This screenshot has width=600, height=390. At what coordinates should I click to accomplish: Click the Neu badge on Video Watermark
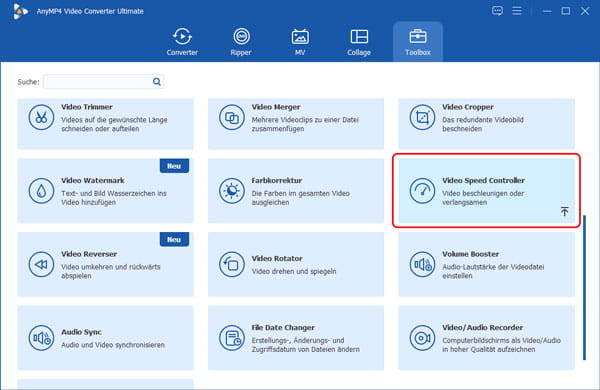(174, 166)
